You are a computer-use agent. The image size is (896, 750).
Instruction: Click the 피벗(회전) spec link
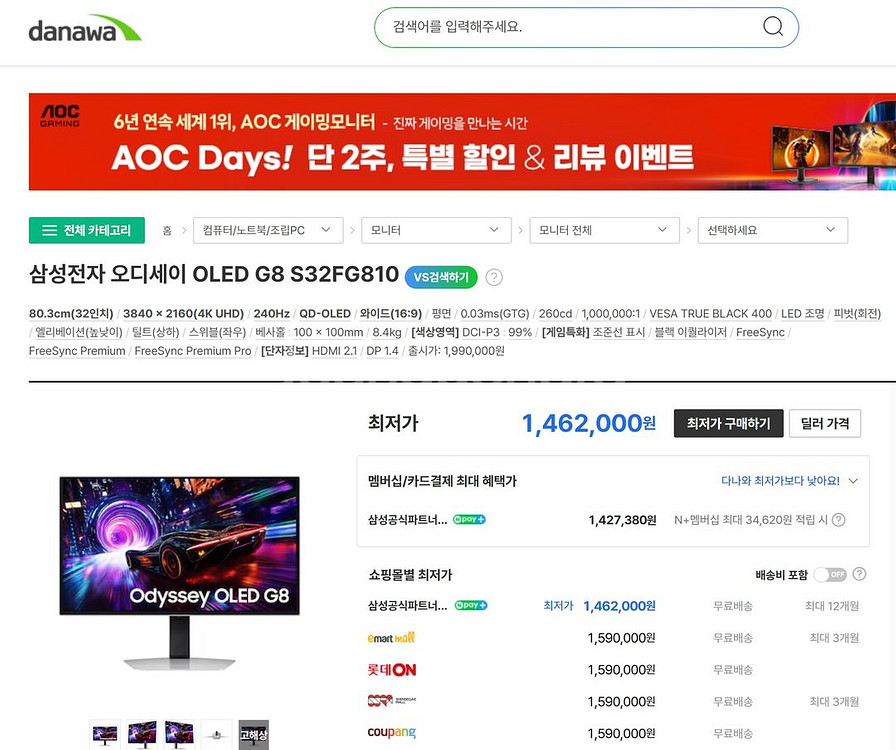point(857,314)
